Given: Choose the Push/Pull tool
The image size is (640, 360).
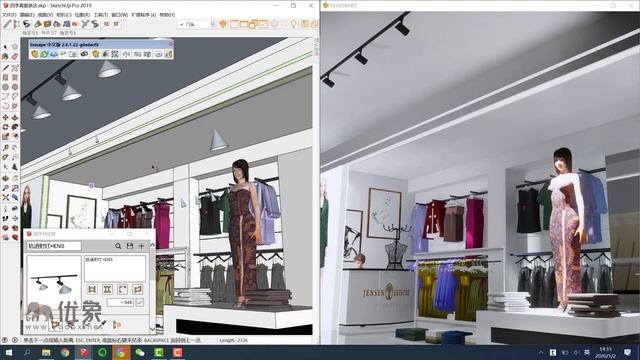Looking at the screenshot, I should (15, 117).
